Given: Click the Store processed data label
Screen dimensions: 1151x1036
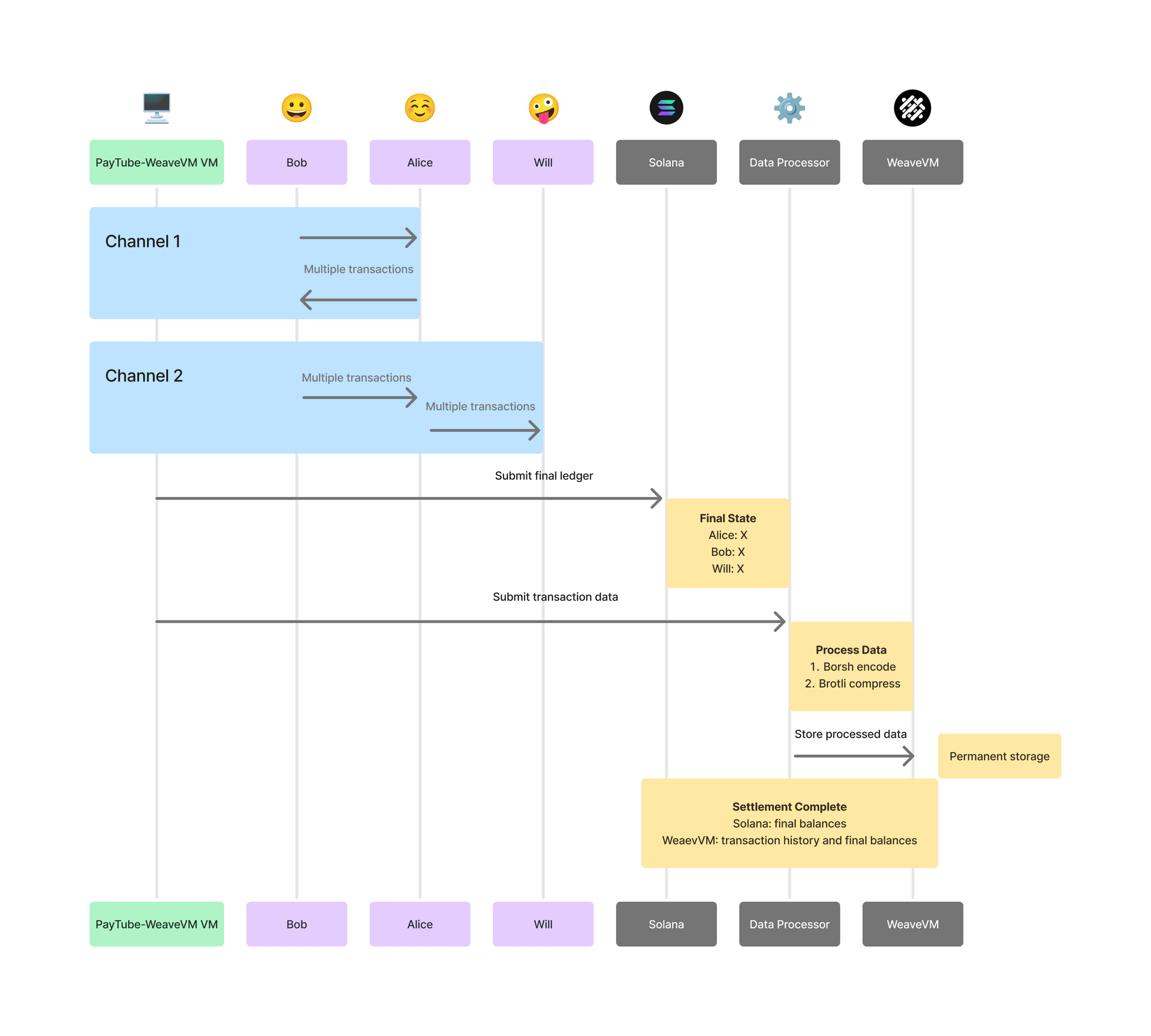Looking at the screenshot, I should click(x=850, y=734).
